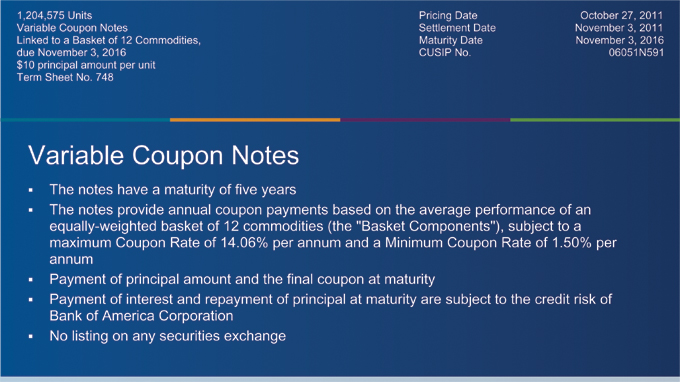Click the October 27, 2011 date

point(621,16)
